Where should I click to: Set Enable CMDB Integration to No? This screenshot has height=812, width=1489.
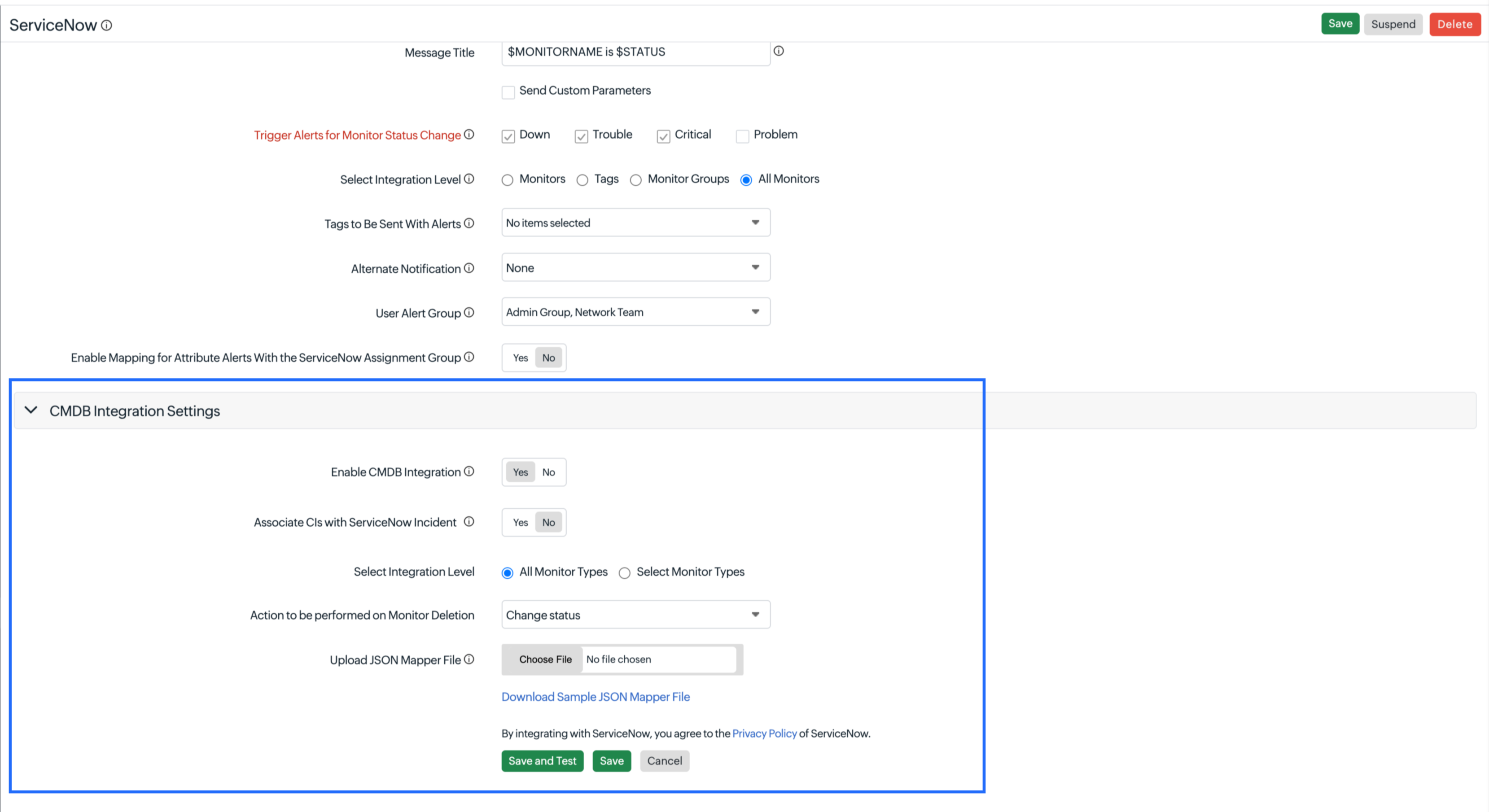548,472
